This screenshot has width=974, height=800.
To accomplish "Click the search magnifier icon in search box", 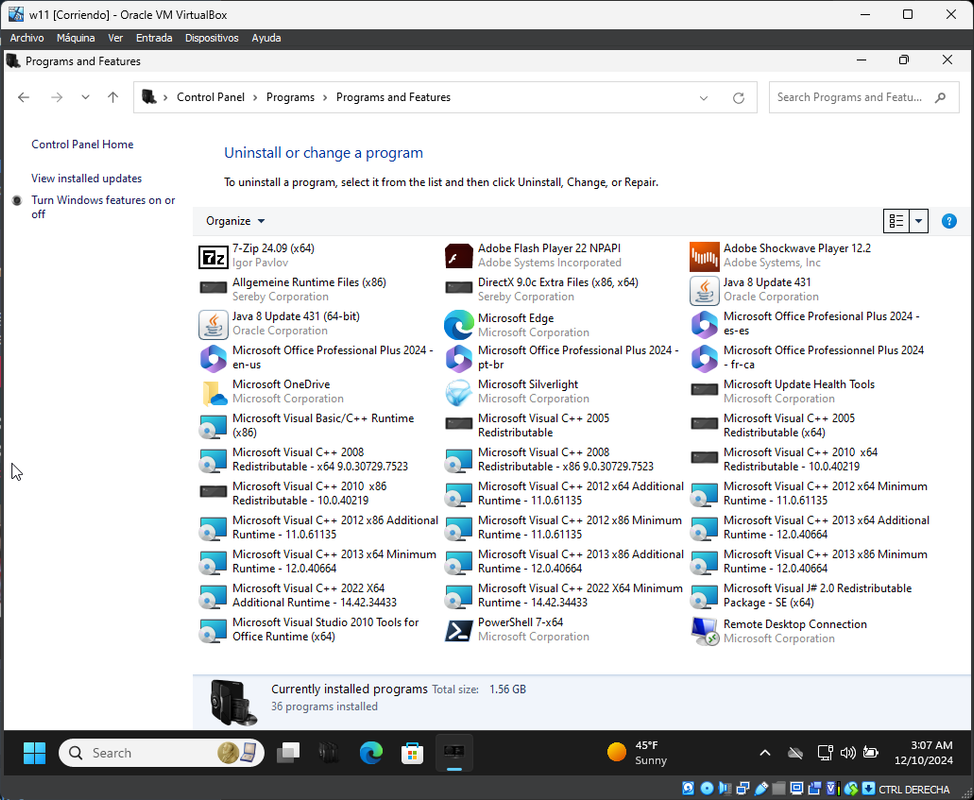I will point(940,98).
